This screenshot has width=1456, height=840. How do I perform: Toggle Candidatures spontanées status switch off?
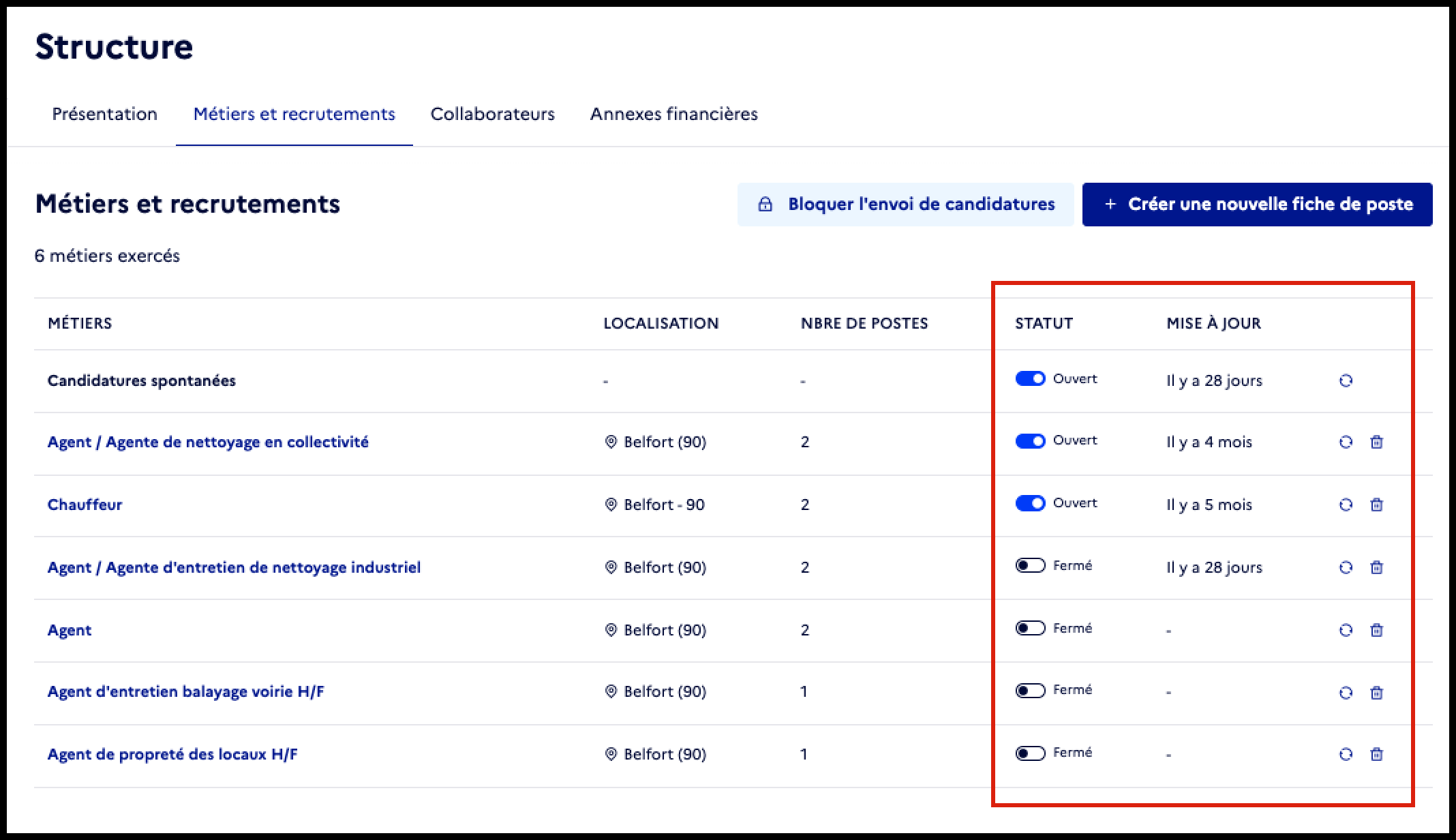(x=1030, y=378)
